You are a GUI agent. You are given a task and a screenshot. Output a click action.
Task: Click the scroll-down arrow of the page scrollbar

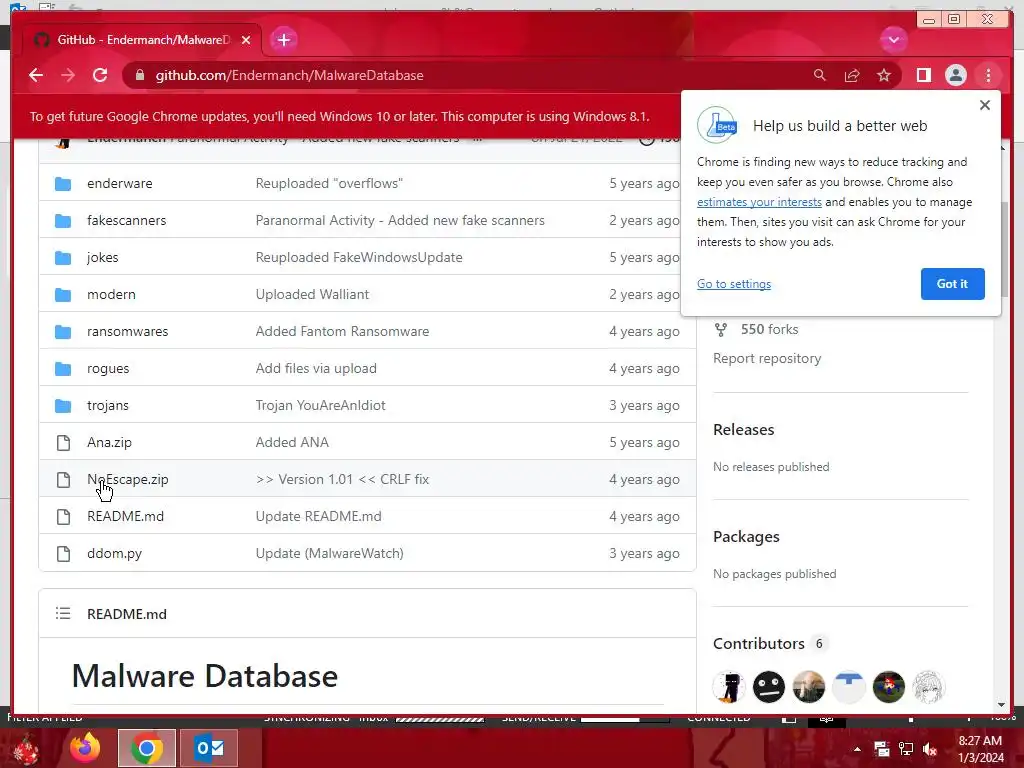point(1002,705)
